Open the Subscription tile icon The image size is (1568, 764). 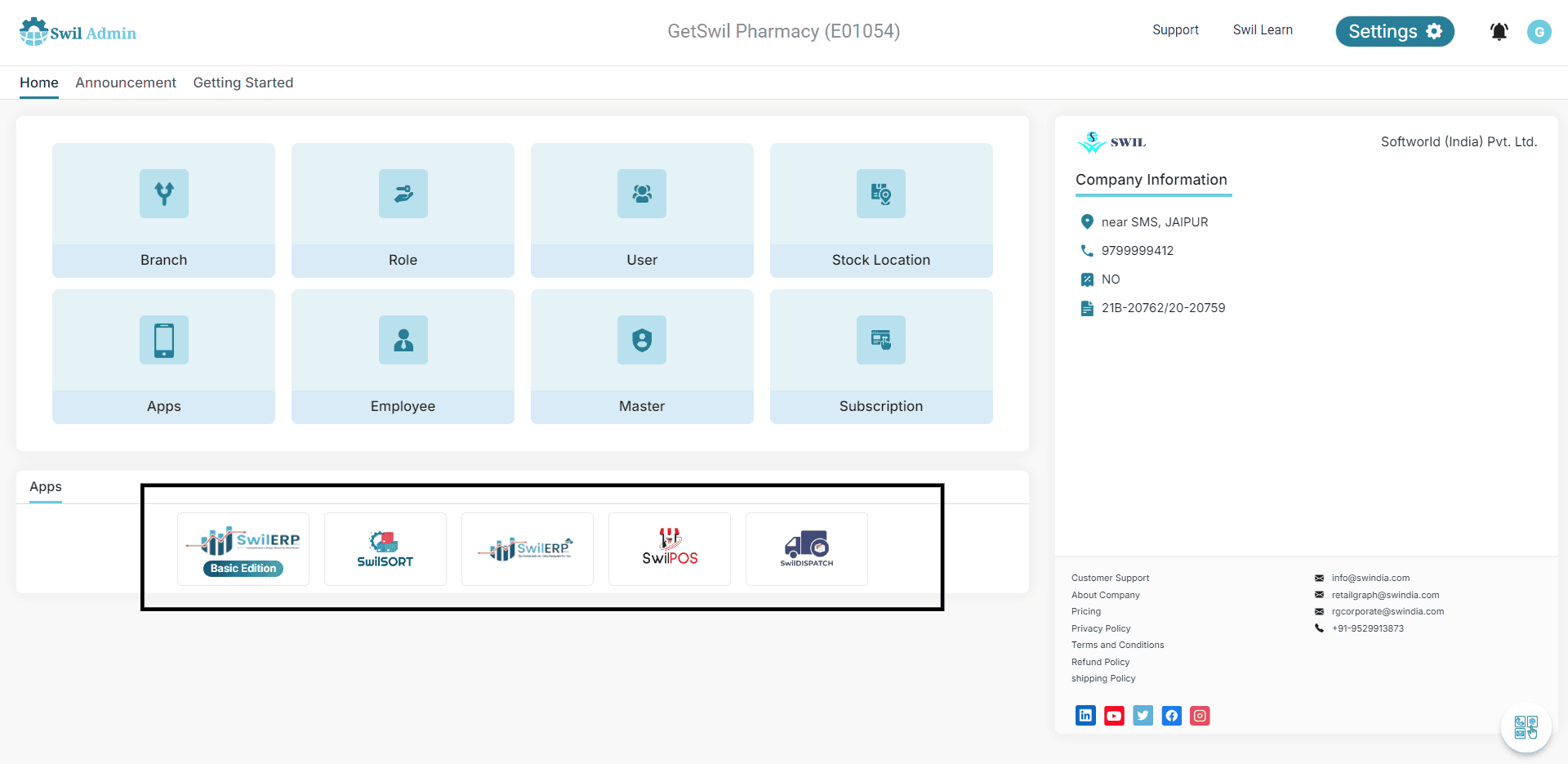[881, 340]
